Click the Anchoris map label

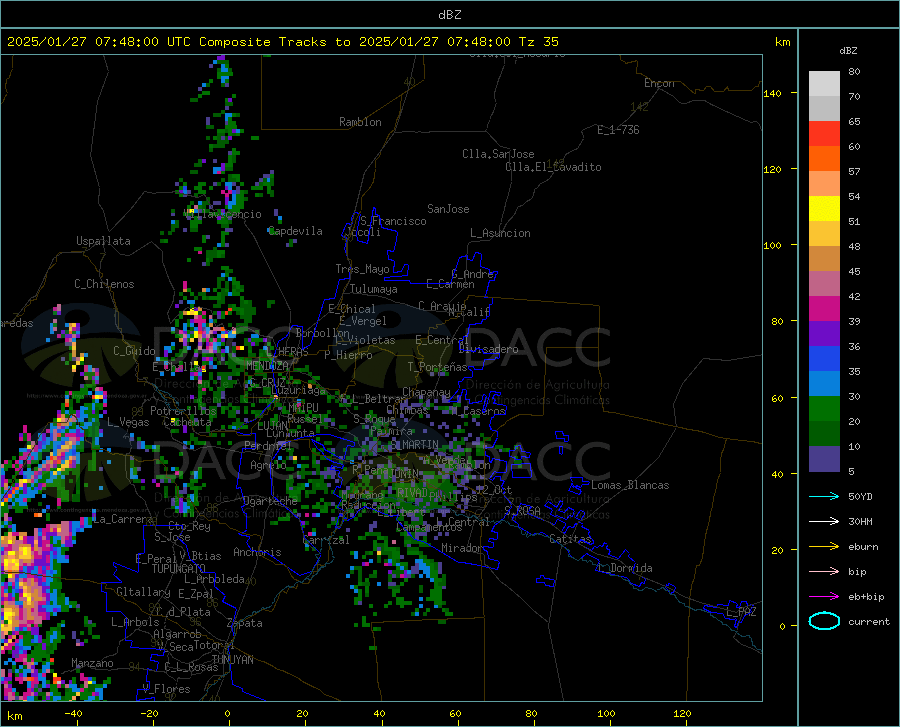tap(257, 552)
